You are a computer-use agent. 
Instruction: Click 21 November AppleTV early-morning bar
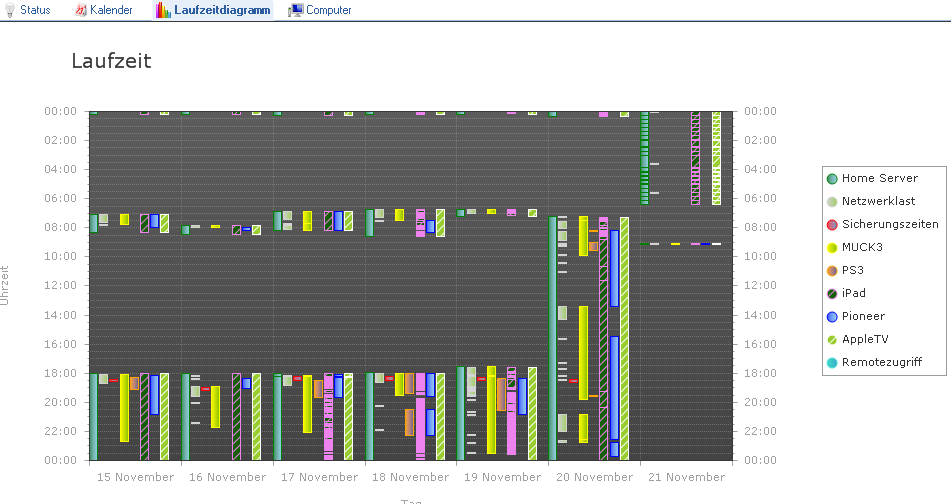tap(716, 158)
